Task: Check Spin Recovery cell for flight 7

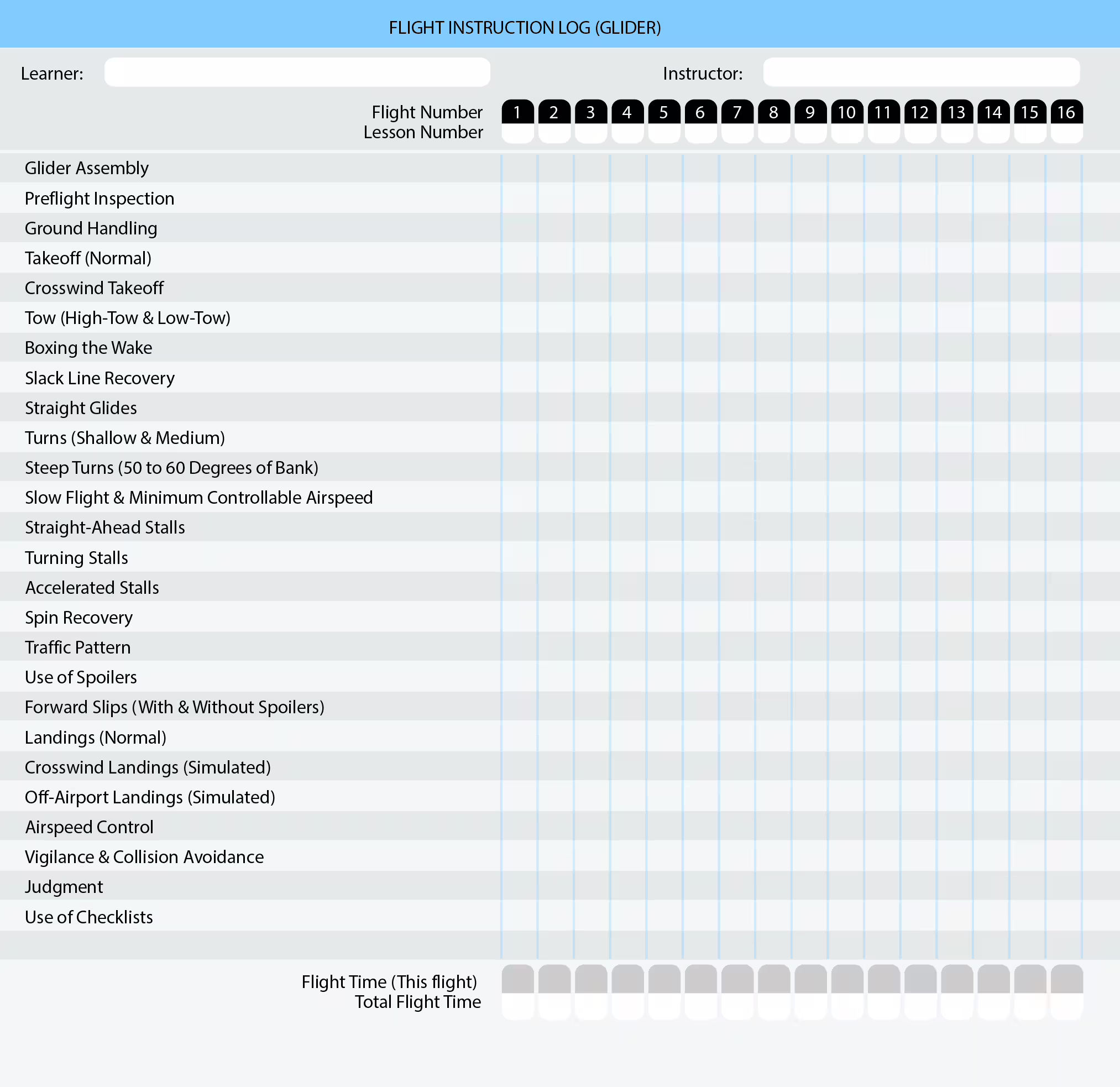Action: [736, 617]
